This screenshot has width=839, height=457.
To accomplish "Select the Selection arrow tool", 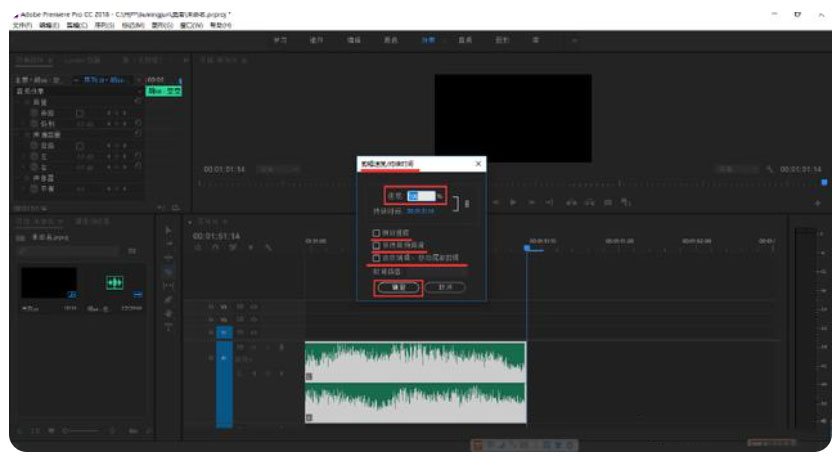I will (167, 229).
